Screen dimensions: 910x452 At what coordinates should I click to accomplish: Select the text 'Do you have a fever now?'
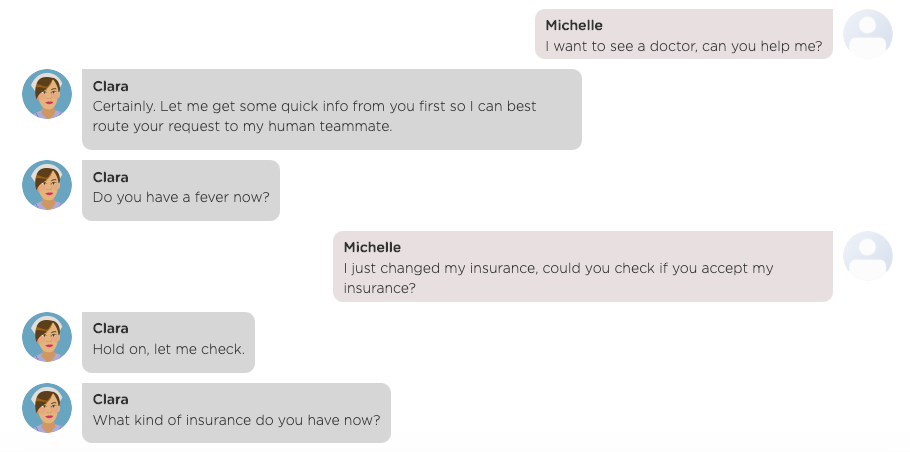coord(181,197)
